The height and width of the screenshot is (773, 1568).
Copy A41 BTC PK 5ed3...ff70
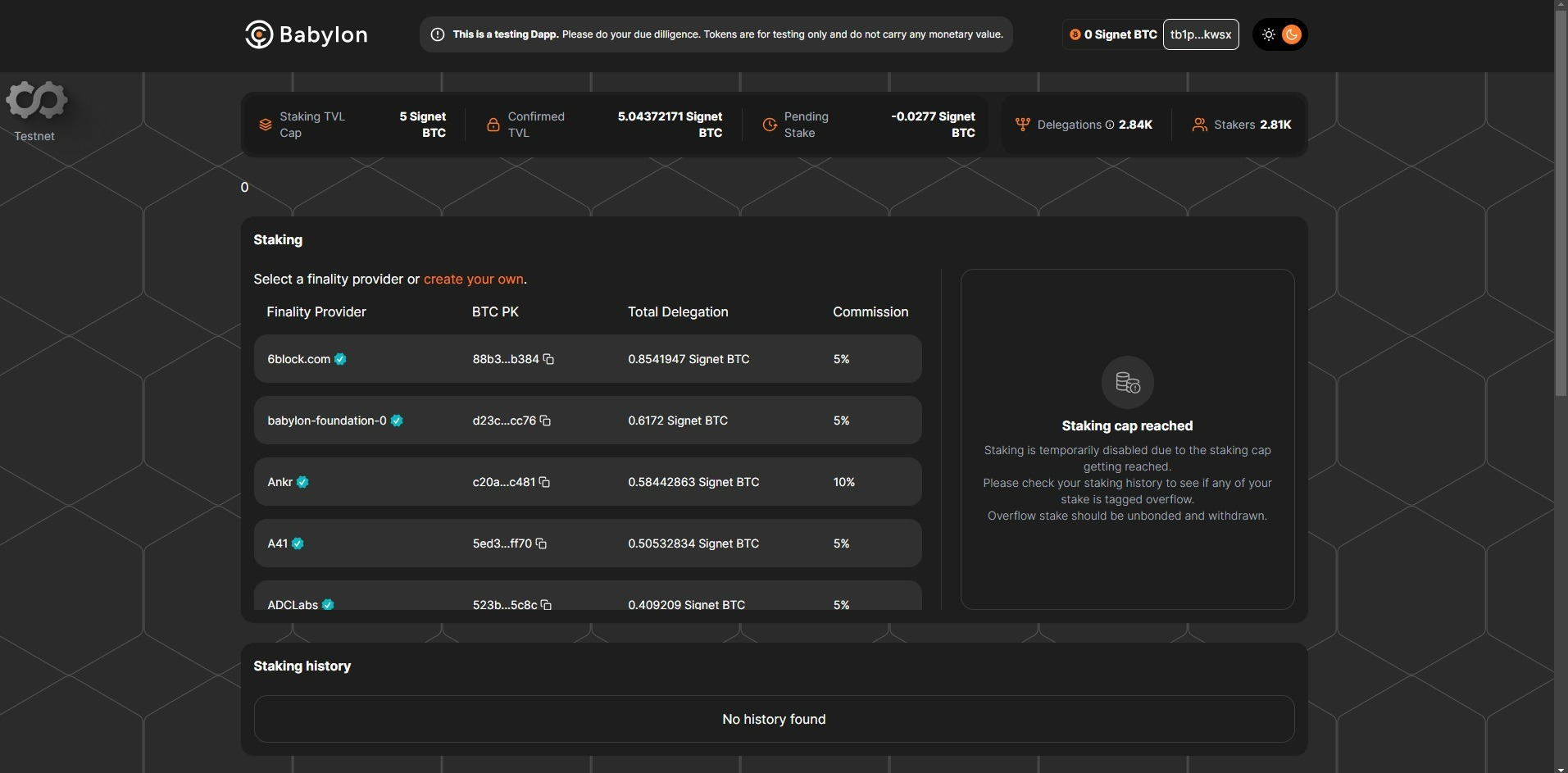tap(541, 543)
